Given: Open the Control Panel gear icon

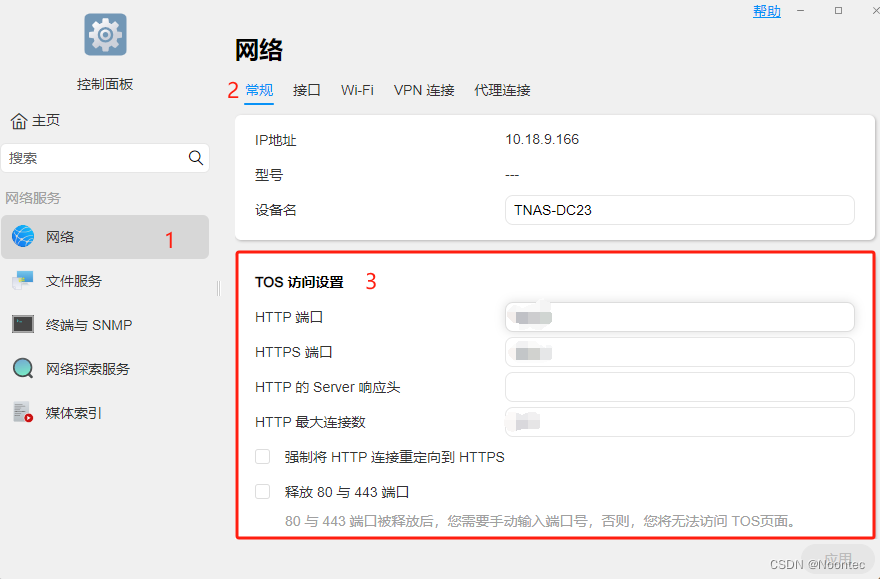Looking at the screenshot, I should pyautogui.click(x=105, y=35).
